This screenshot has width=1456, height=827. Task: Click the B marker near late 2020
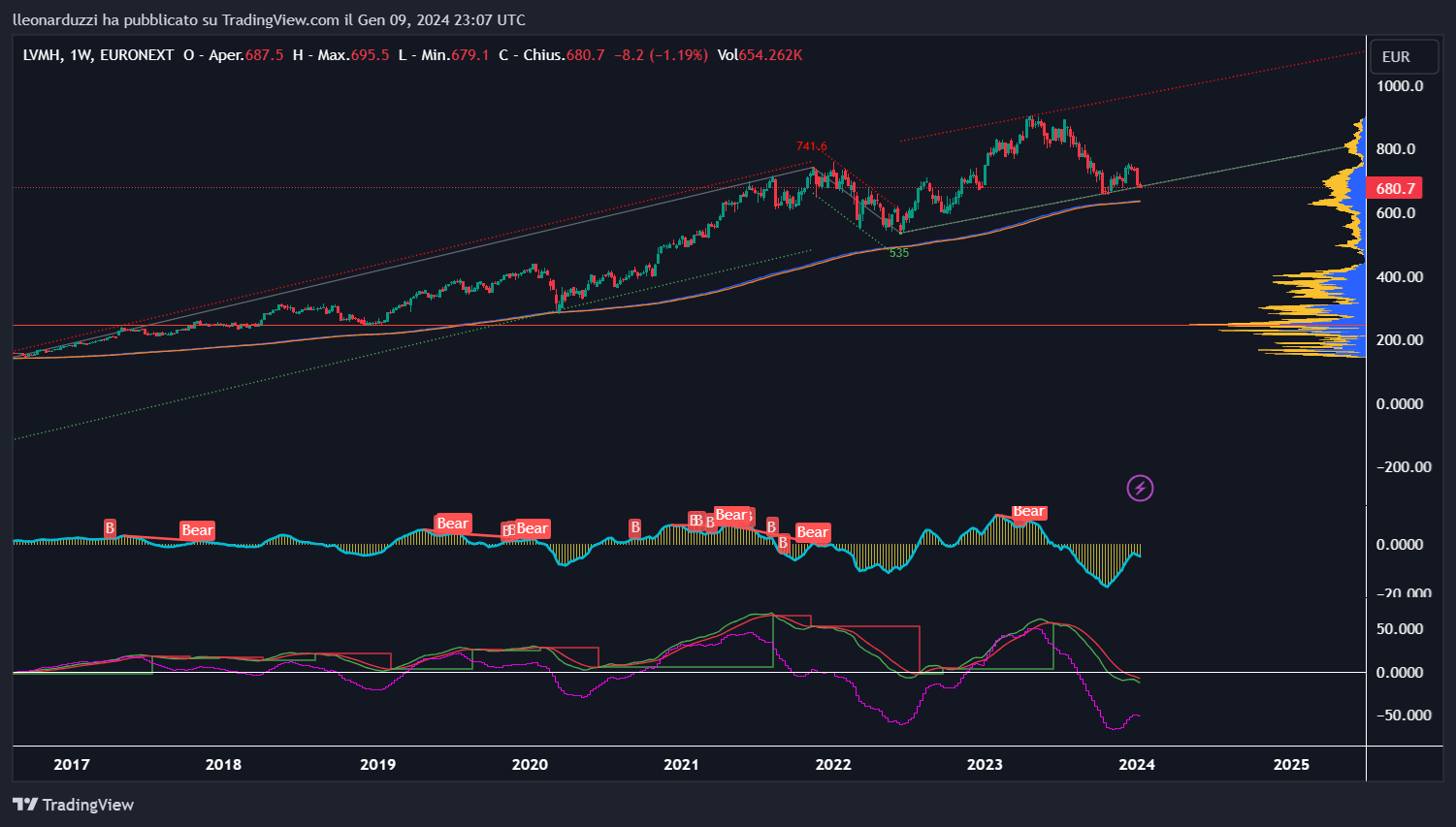coord(634,527)
